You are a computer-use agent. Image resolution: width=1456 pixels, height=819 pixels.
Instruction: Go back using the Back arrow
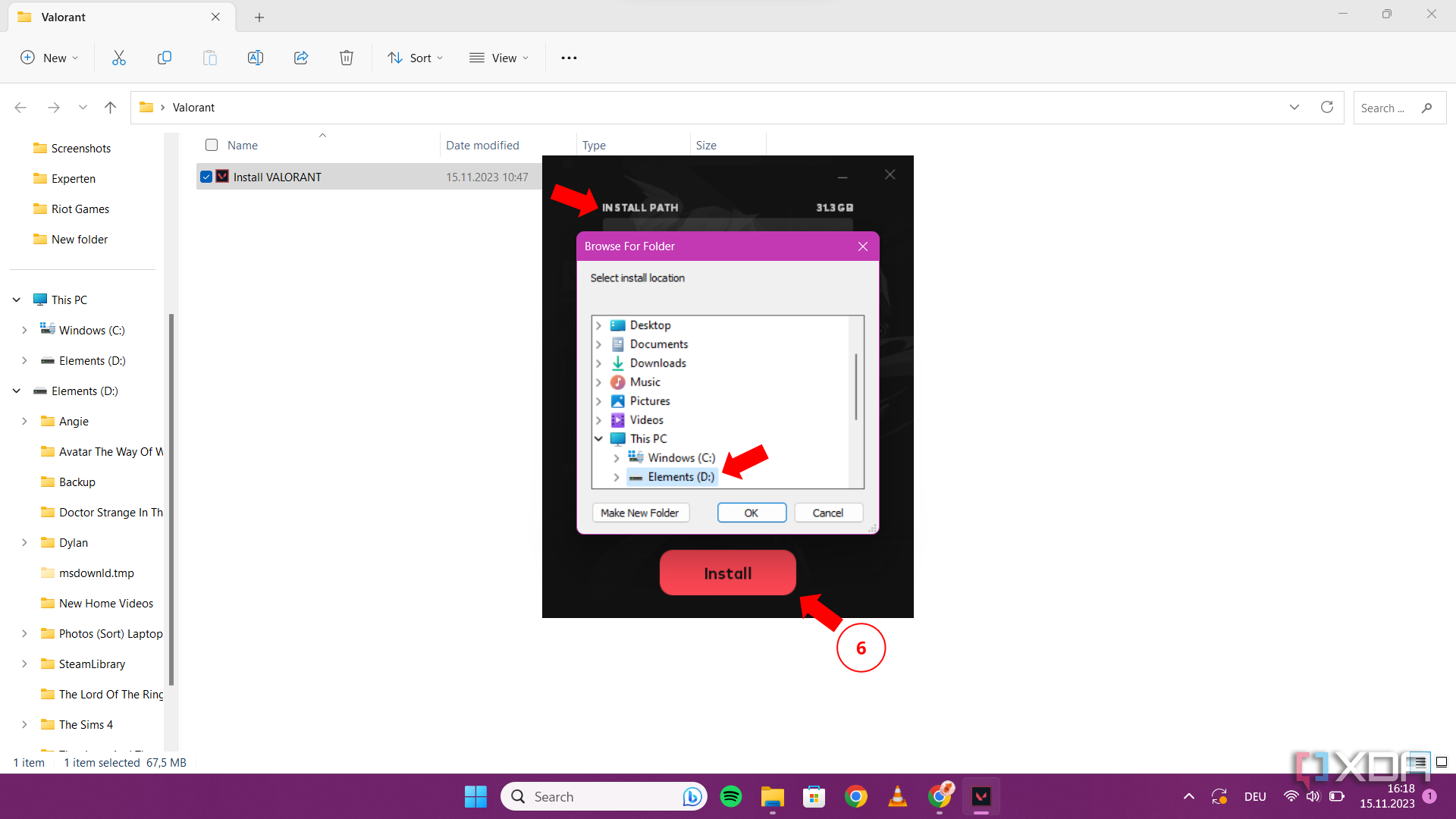[20, 108]
